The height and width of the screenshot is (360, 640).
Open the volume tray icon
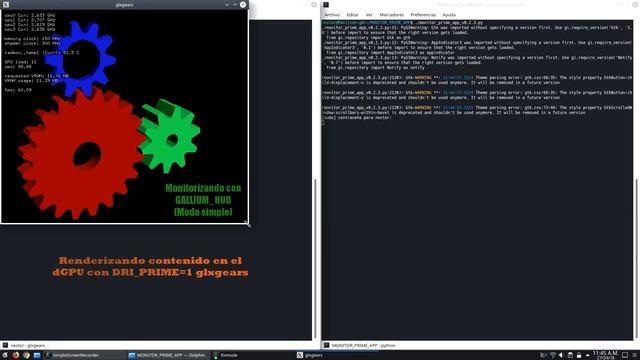(x=561, y=355)
